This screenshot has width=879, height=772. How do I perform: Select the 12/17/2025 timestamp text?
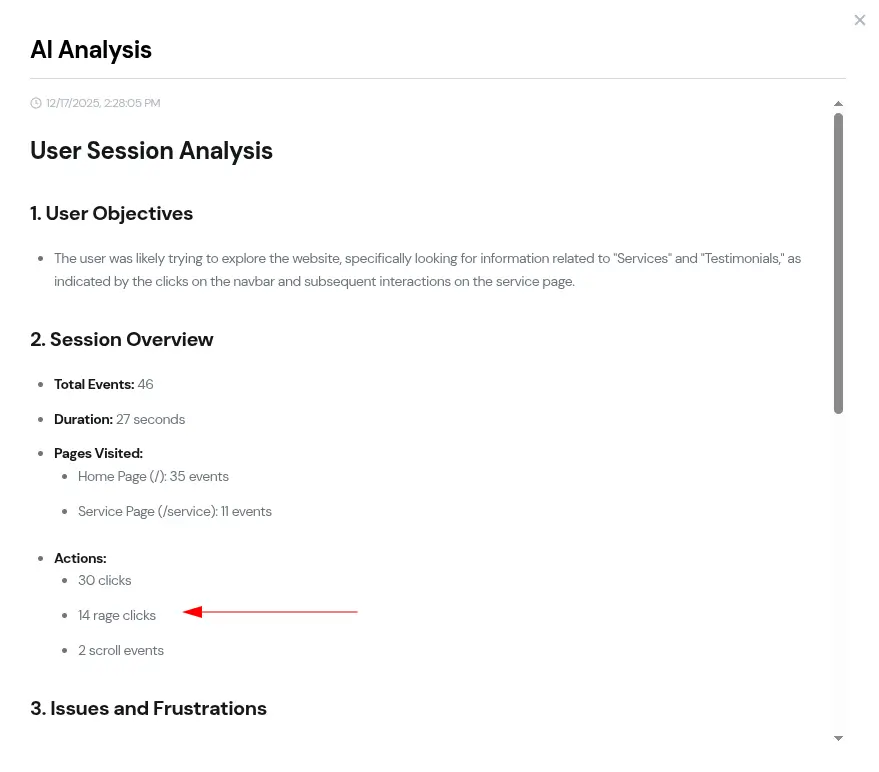coord(102,103)
